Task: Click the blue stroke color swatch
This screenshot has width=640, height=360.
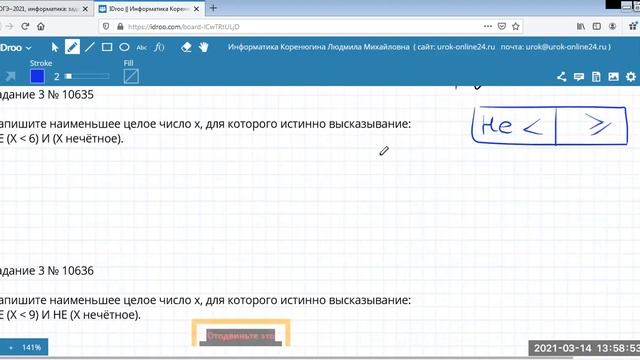Action: (x=37, y=76)
